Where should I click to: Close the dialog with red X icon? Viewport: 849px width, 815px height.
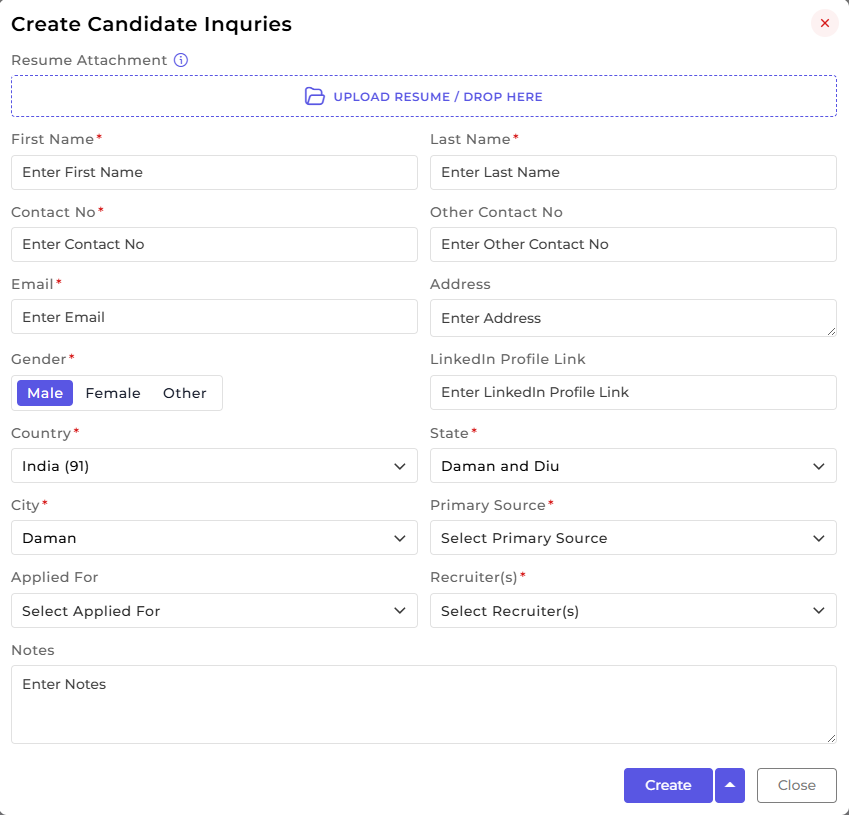click(825, 23)
